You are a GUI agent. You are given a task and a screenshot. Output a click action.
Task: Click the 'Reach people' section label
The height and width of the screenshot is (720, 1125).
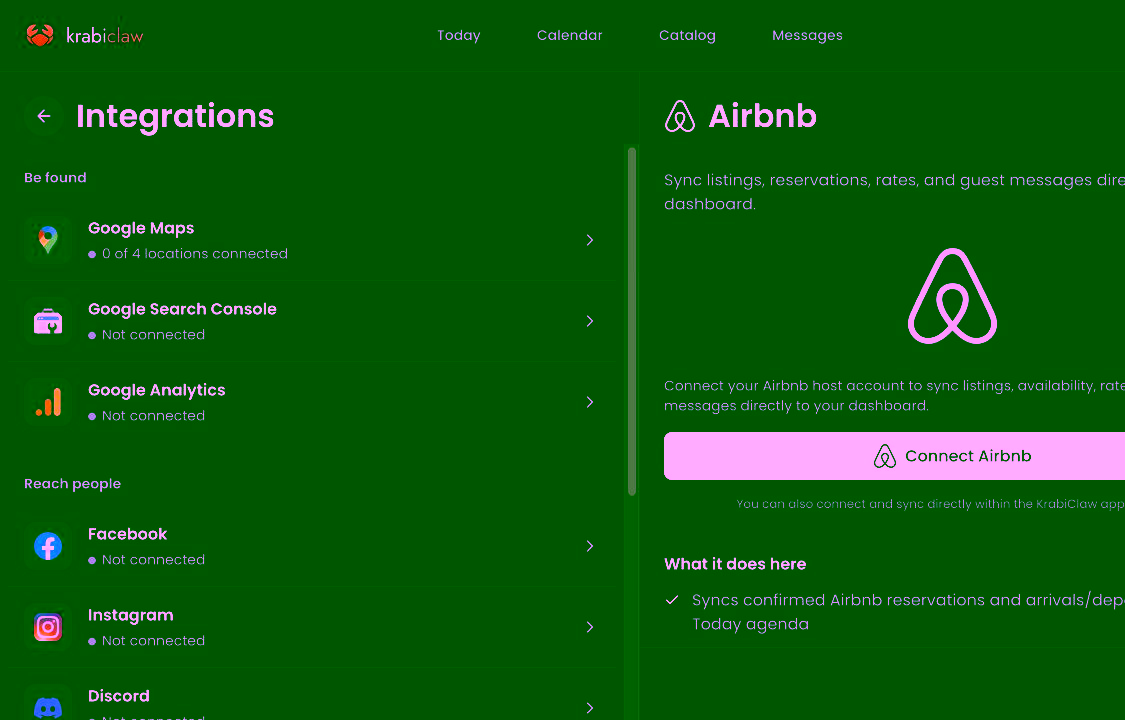click(72, 484)
